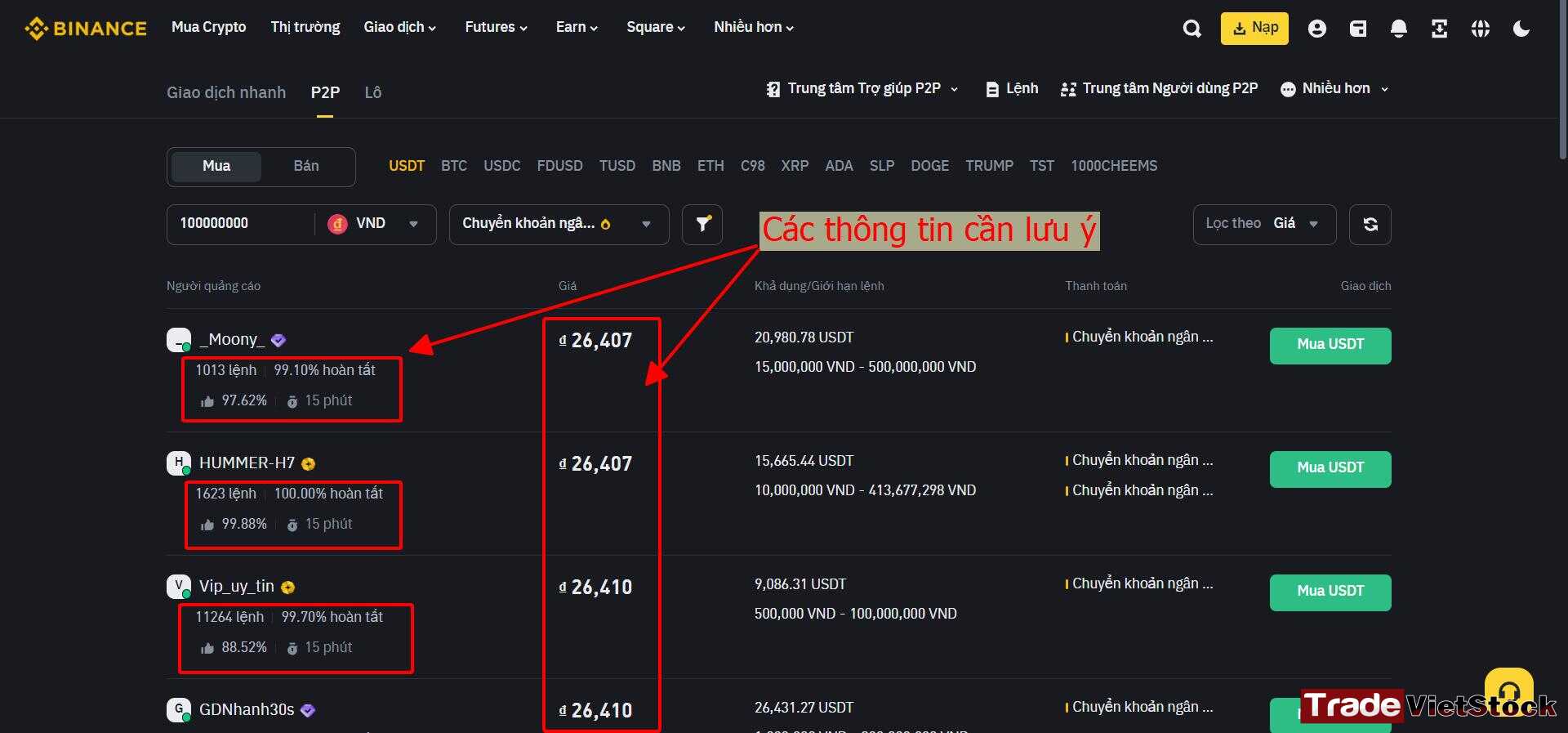Image resolution: width=1568 pixels, height=733 pixels.
Task: Open Thị trường menu item
Action: (305, 27)
